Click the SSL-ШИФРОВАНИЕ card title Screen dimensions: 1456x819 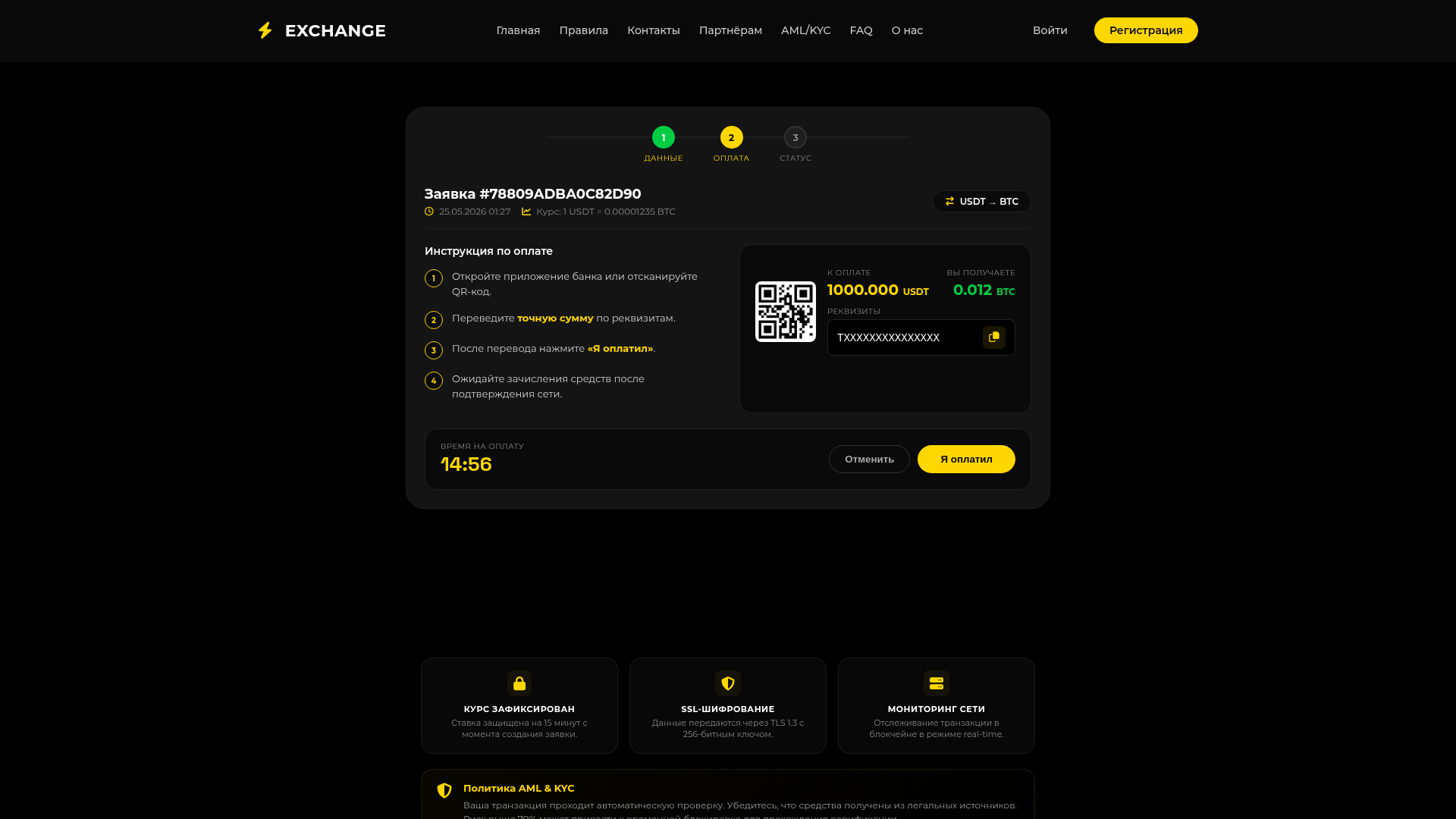[728, 709]
